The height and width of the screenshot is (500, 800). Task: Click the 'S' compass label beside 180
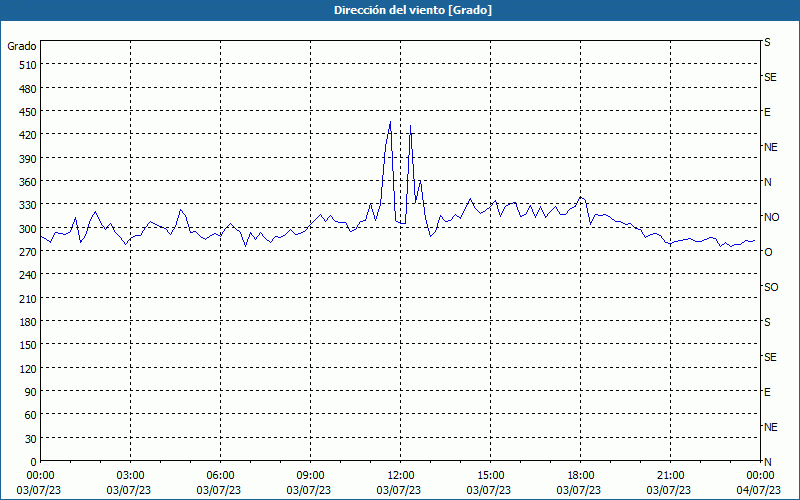pyautogui.click(x=767, y=322)
